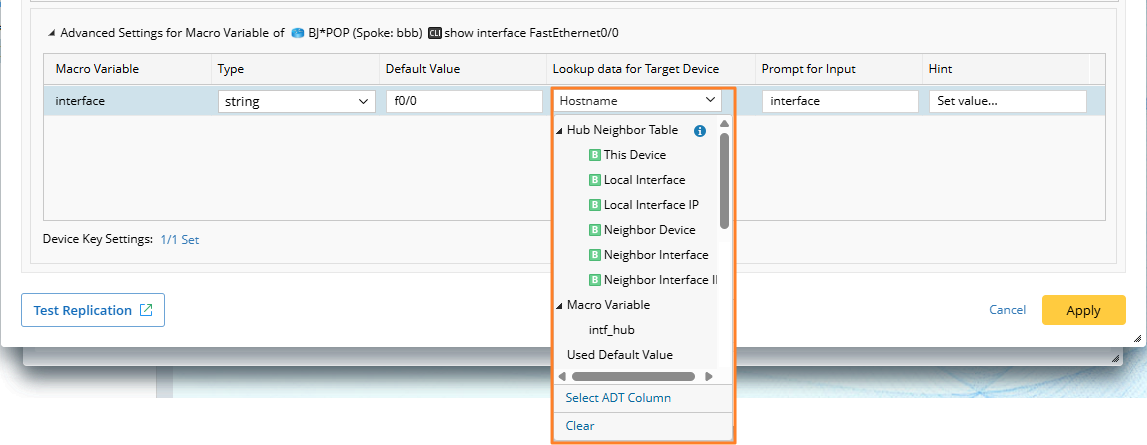Click the Cancel link
Screen dimensions: 1147x445
1007,310
